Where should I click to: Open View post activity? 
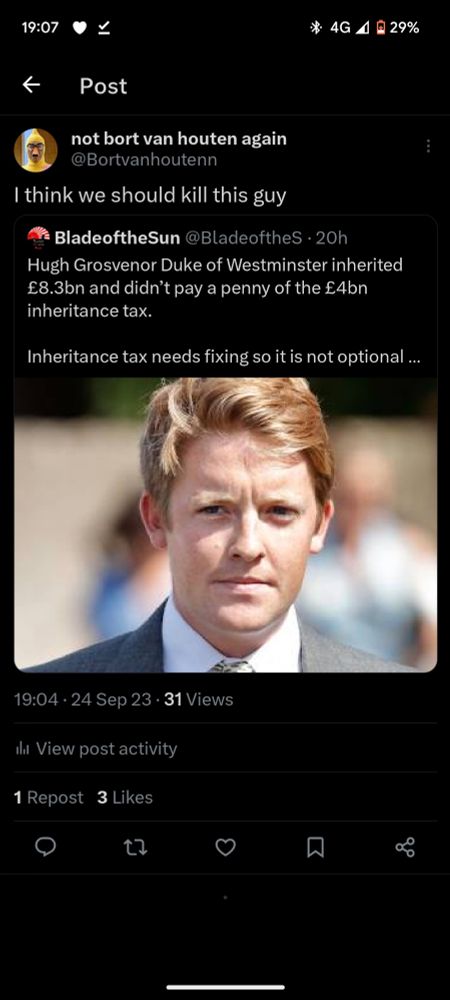pos(96,748)
